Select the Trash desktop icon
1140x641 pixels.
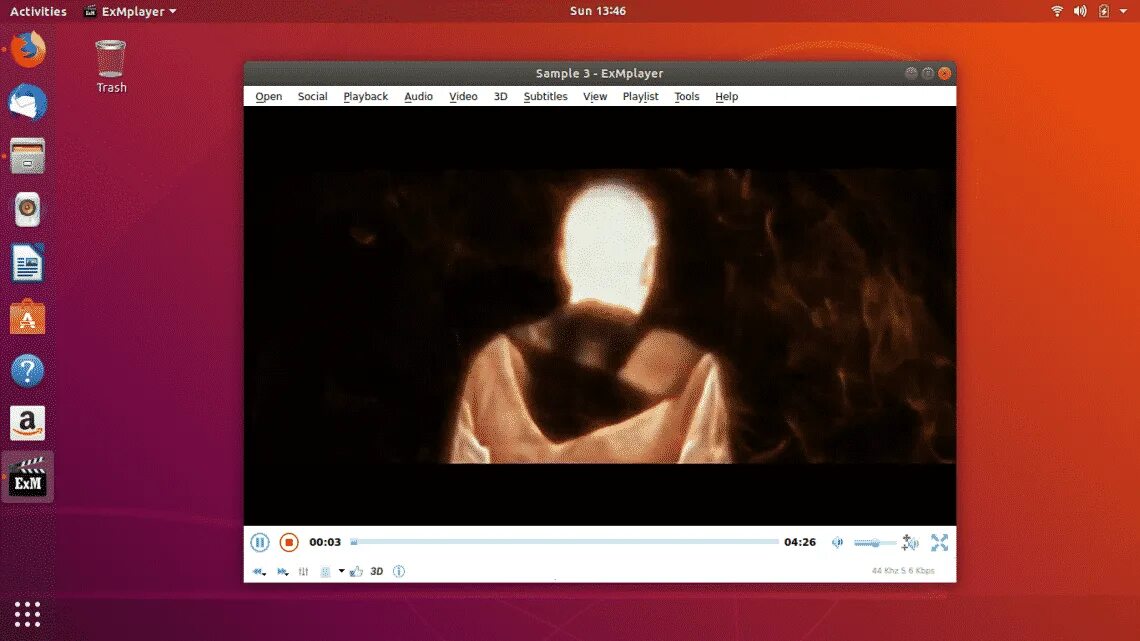(111, 66)
